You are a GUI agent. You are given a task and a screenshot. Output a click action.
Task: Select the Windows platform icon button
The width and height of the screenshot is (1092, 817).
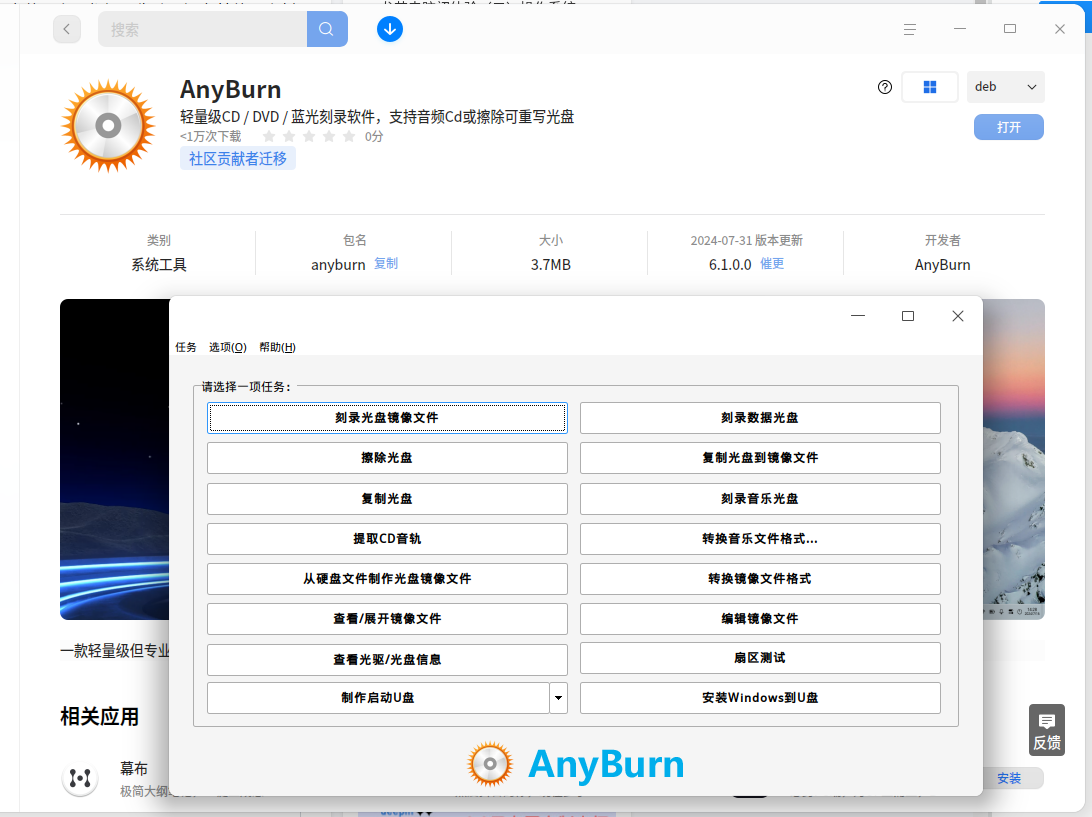click(930, 87)
